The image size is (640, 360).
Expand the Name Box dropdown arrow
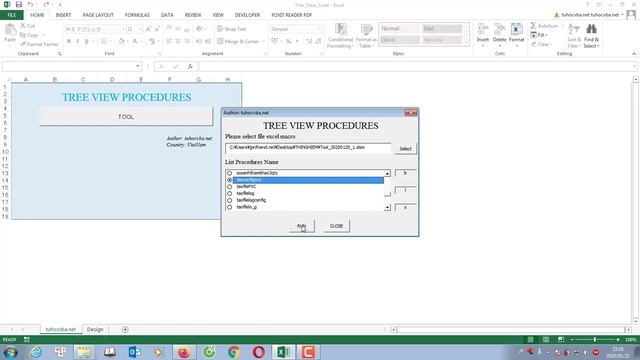click(138, 66)
